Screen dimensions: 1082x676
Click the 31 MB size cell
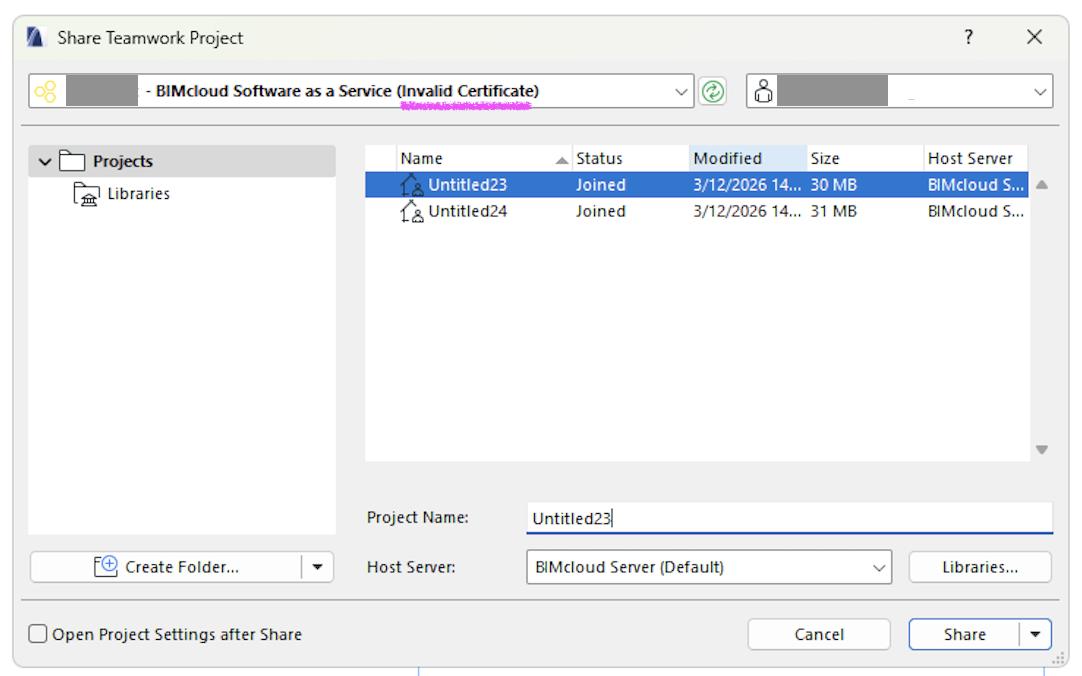point(834,211)
